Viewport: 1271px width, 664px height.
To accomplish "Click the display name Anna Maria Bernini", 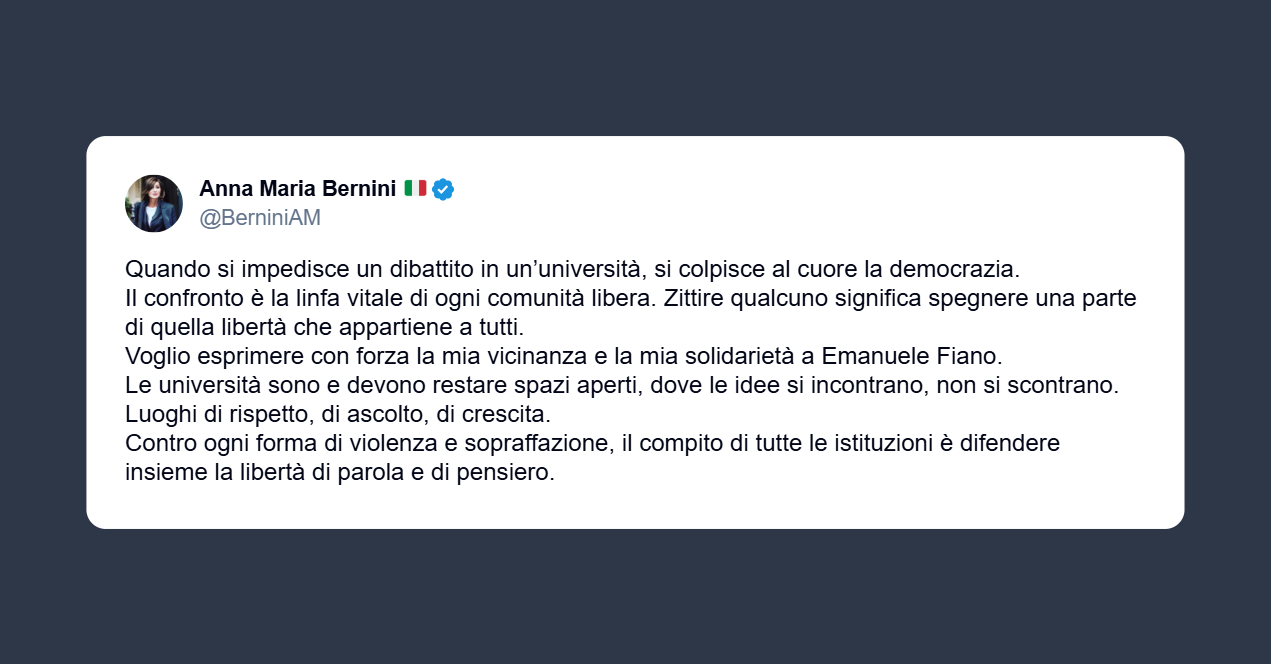I will coord(298,189).
